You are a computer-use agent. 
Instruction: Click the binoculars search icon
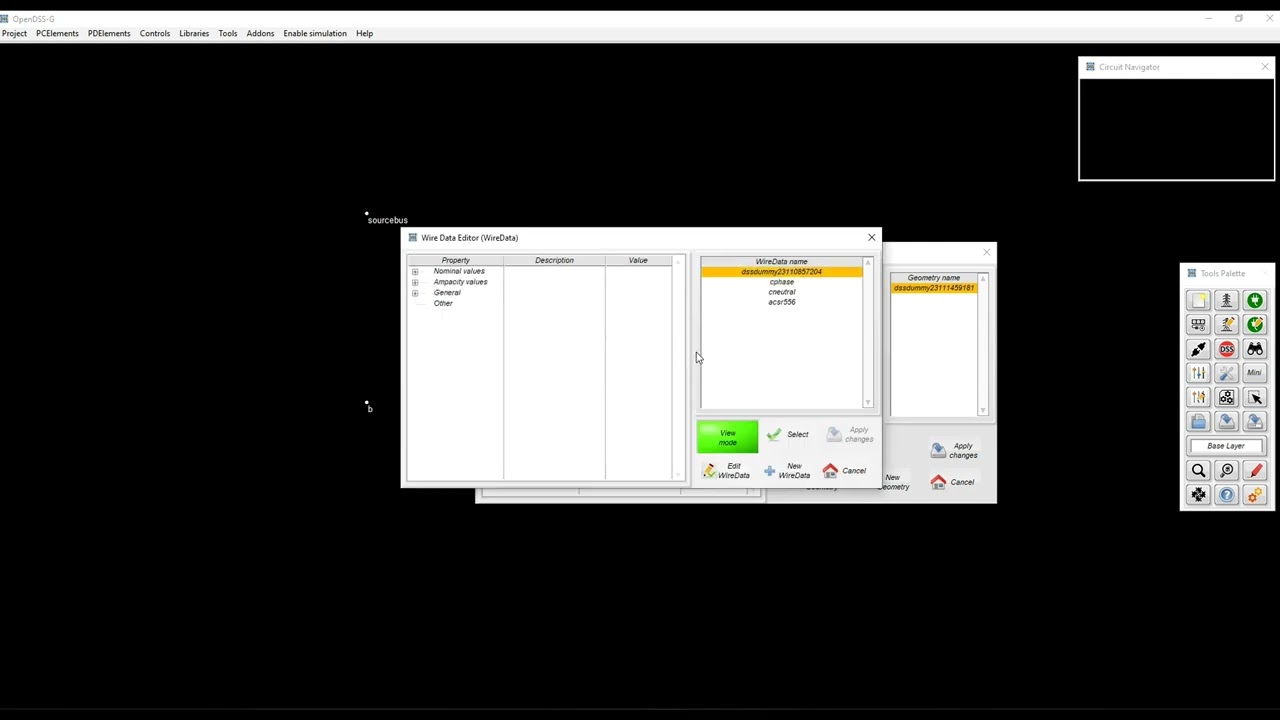1254,349
